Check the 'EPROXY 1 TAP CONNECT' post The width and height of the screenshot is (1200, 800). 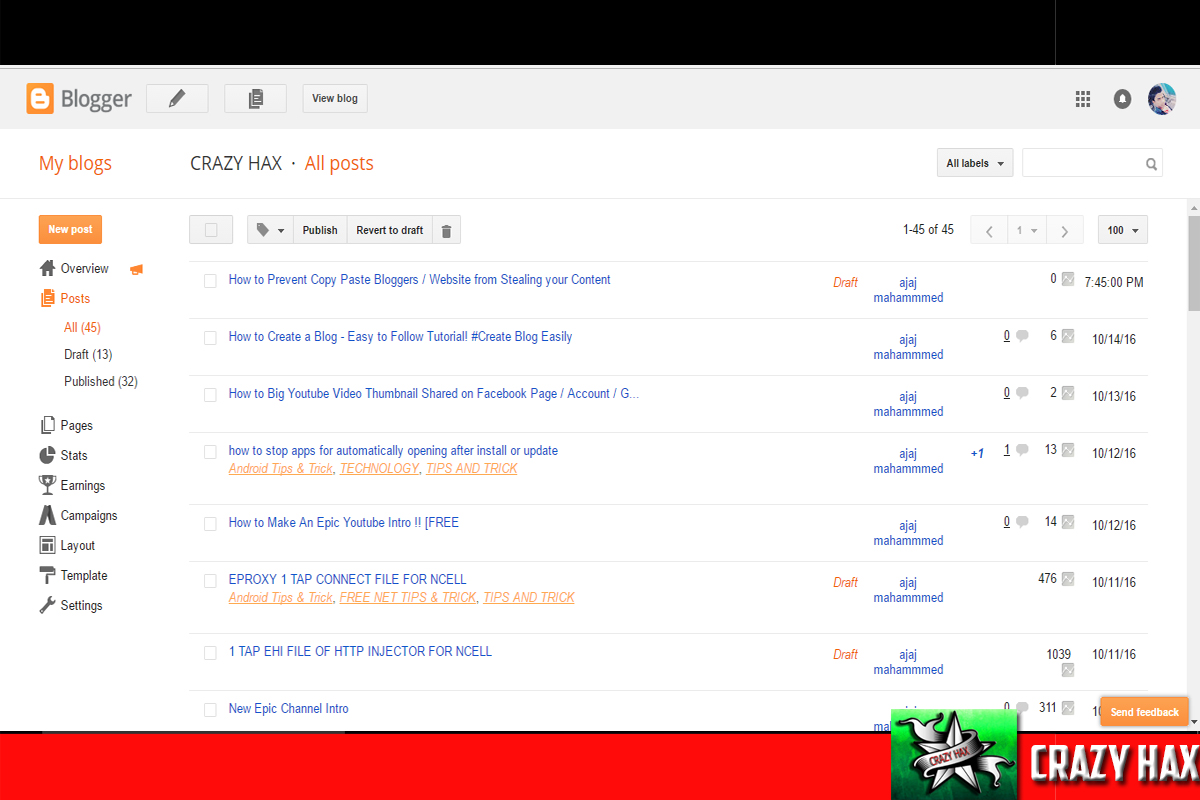coord(210,581)
